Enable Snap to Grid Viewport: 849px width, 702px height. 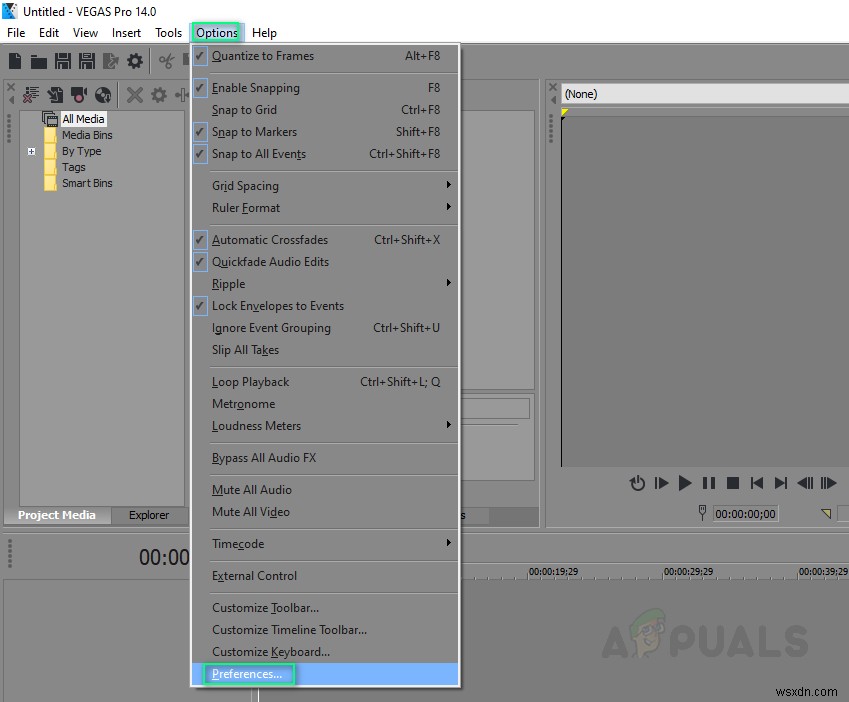click(x=325, y=110)
